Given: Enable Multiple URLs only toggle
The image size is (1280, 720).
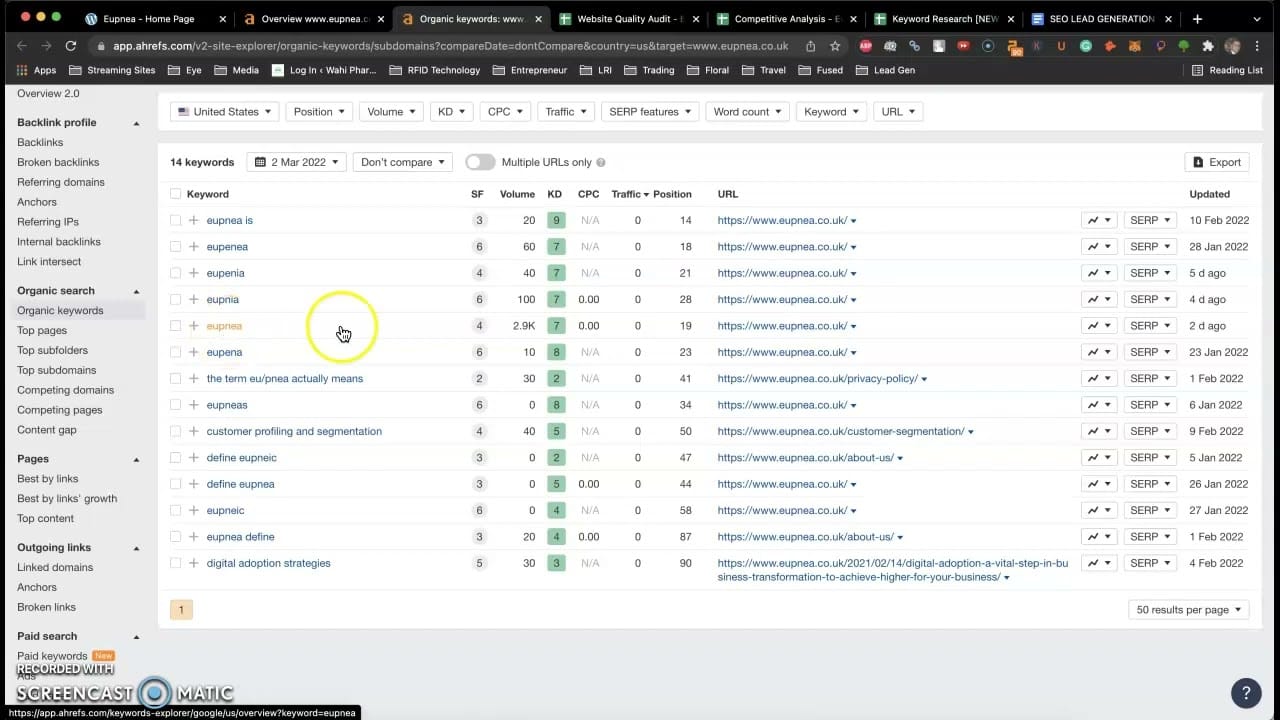Looking at the screenshot, I should (479, 161).
